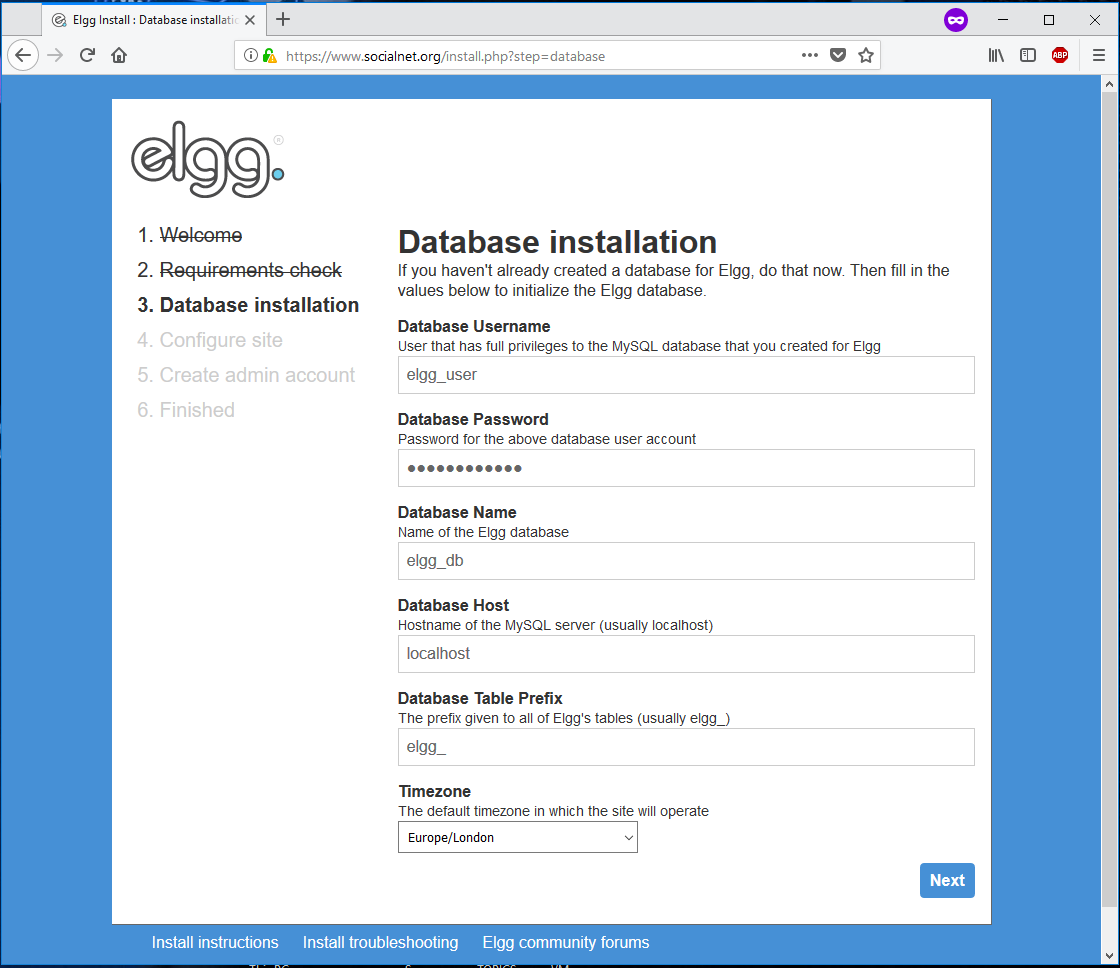
Task: Open the Adblock Plus extension
Action: tap(1060, 55)
